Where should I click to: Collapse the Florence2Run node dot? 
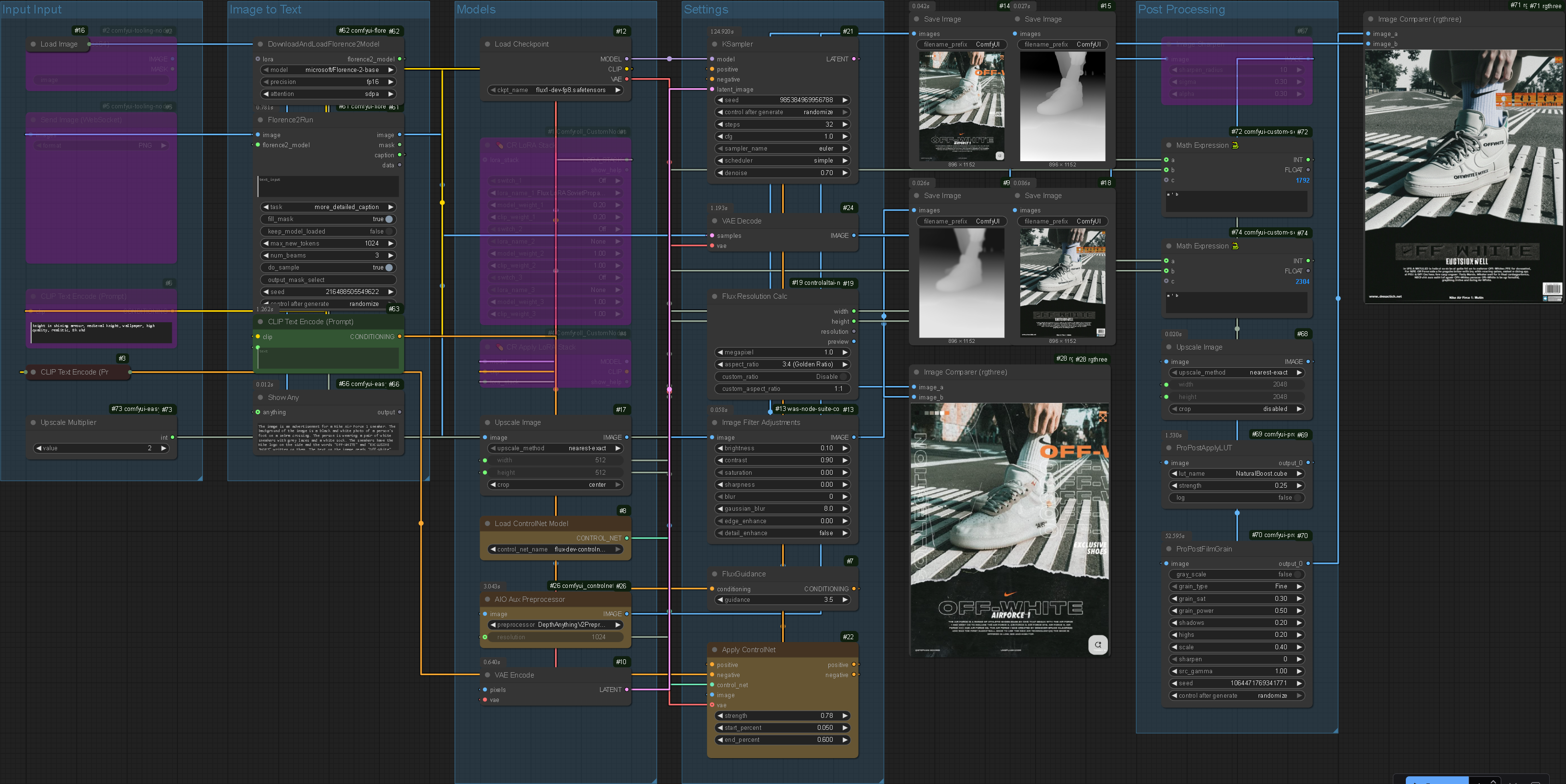click(x=260, y=120)
